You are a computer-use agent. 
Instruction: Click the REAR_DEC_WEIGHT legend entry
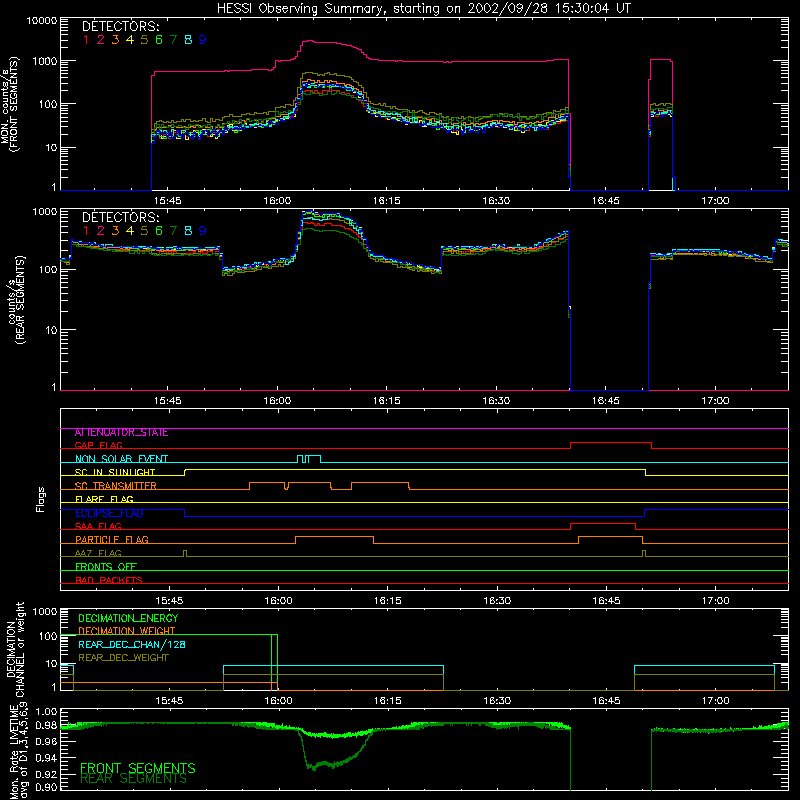[x=123, y=658]
